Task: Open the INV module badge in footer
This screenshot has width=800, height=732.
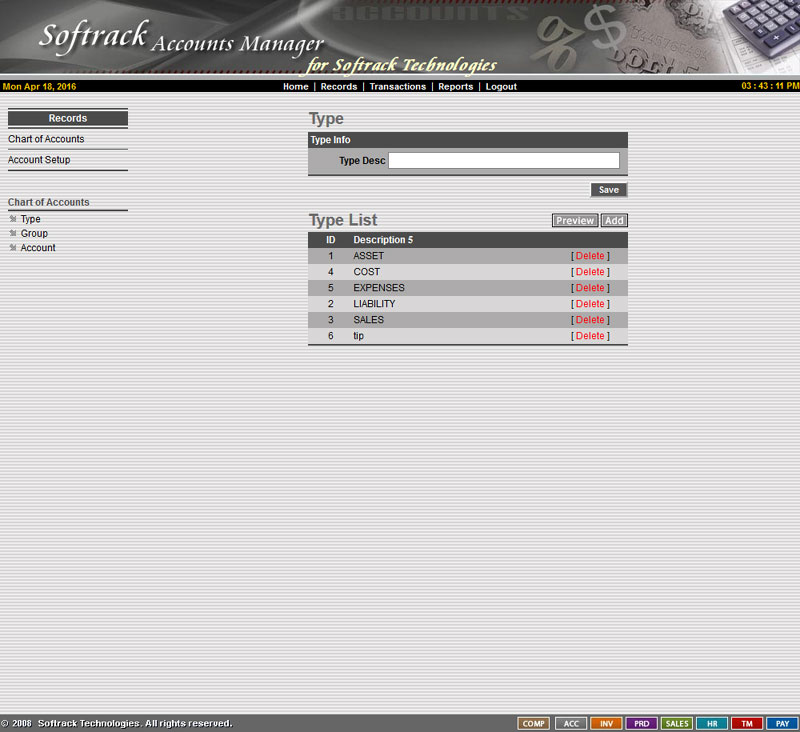Action: pos(606,723)
